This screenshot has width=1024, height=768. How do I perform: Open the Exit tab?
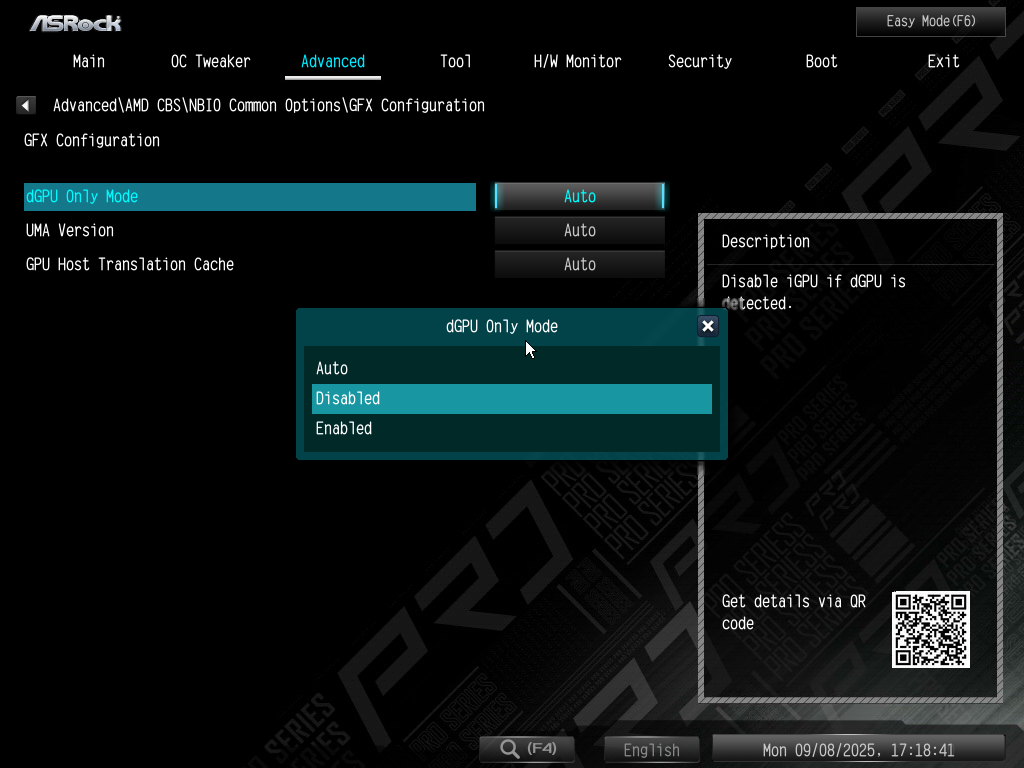pos(943,62)
